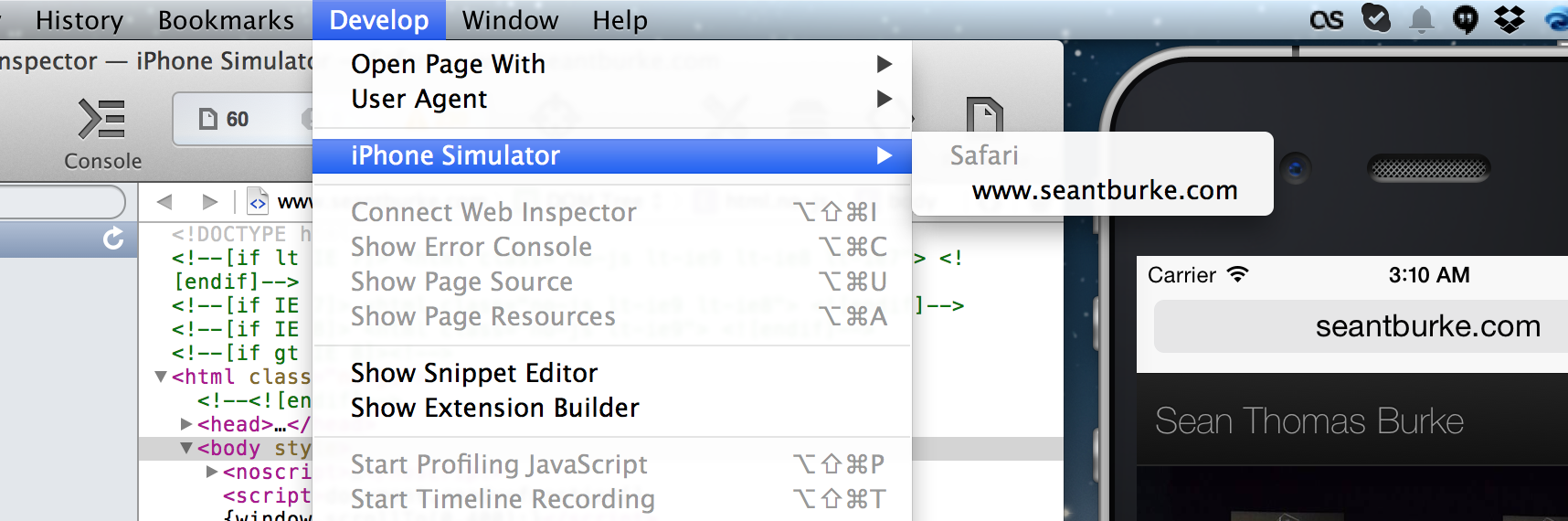Expand the html class element
Viewport: 1568px width, 521px height.
(161, 377)
